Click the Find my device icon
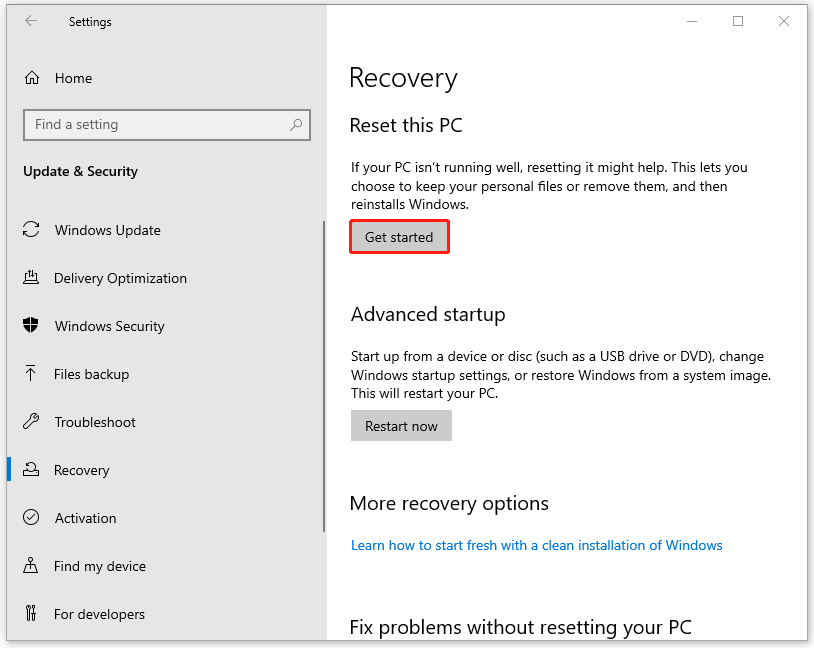Viewport: 814px width, 648px height. 31,566
